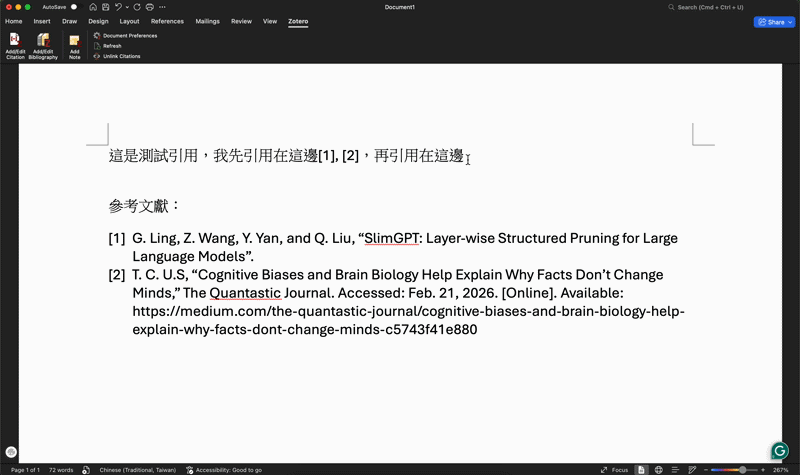
Task: Switch to the References tab
Action: [x=167, y=21]
